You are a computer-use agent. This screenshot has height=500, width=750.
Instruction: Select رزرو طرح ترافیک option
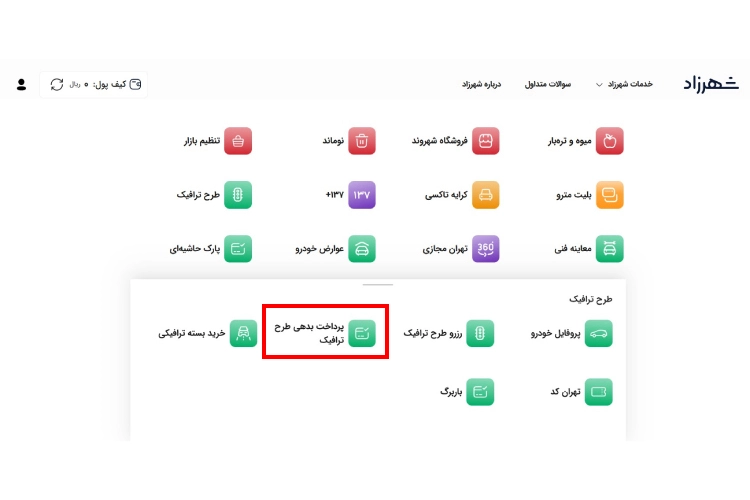448,333
